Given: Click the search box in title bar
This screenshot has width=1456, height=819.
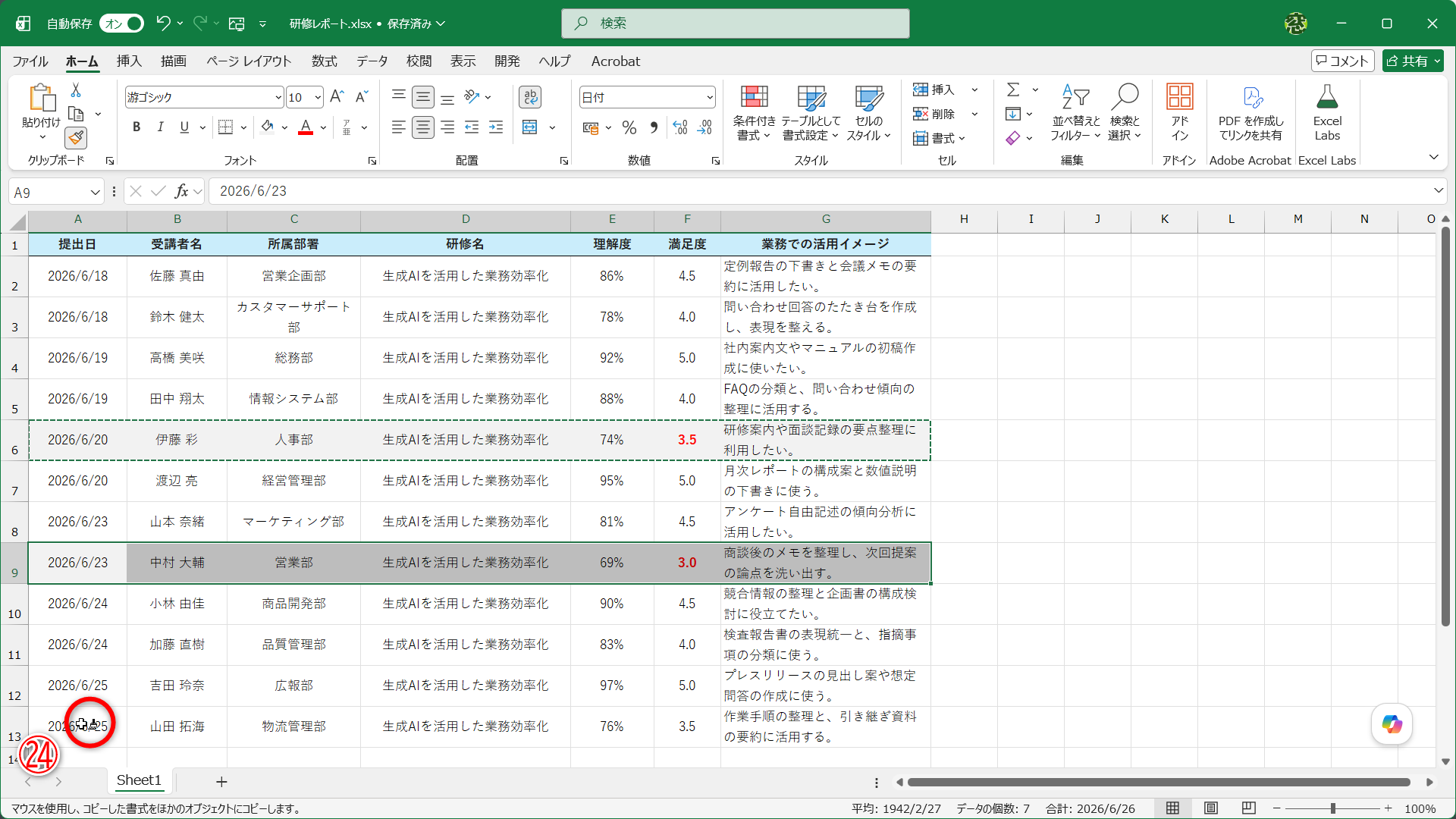Looking at the screenshot, I should point(736,24).
